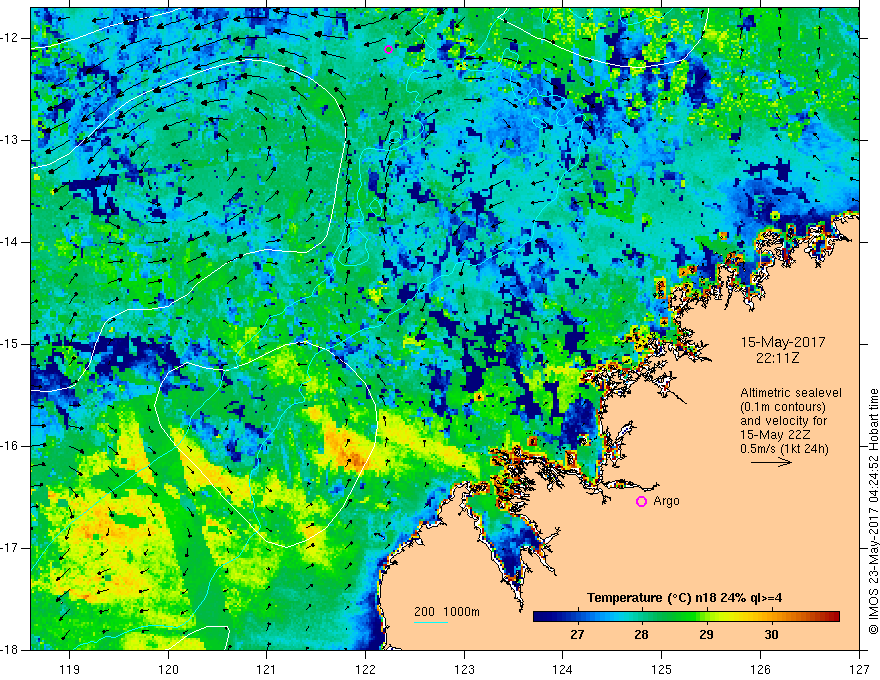Click the 29 temperature colorbar label
Screen dimensions: 880x680
tap(707, 635)
